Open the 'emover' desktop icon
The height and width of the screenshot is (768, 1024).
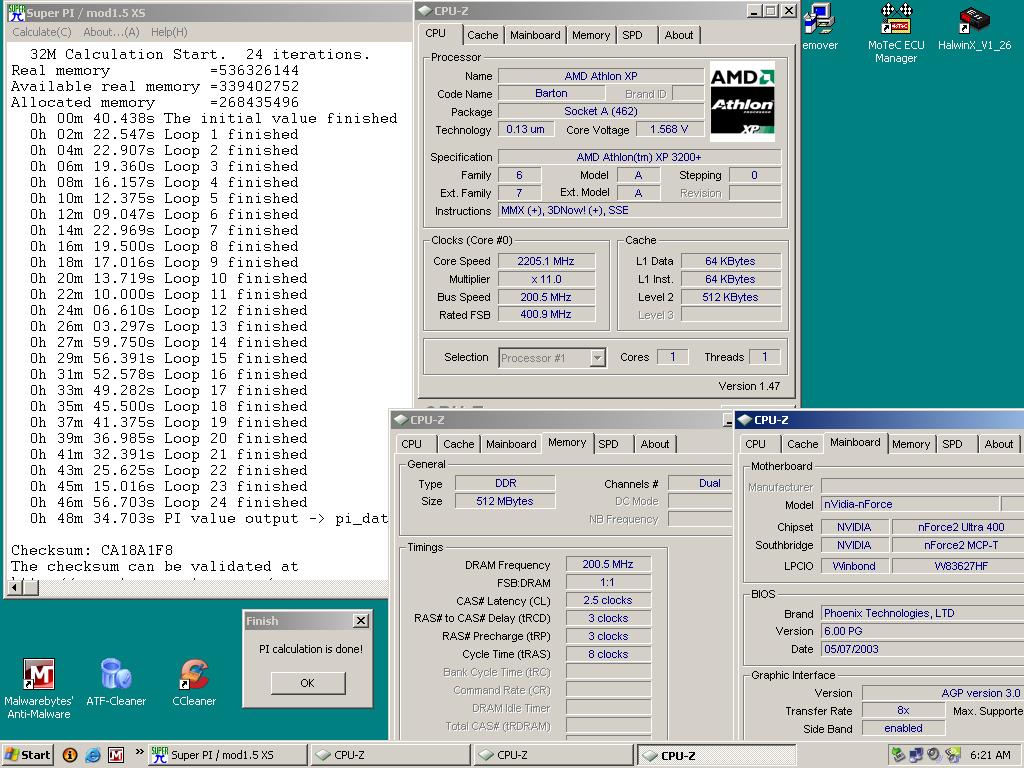click(x=819, y=19)
